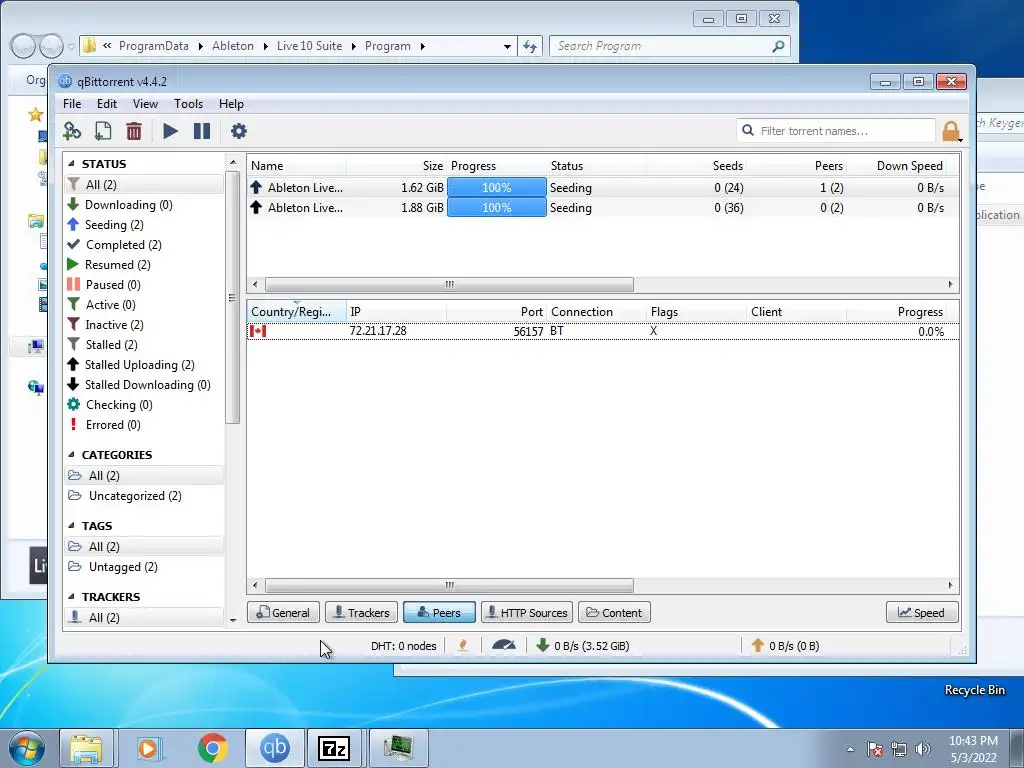
Task: Select All (2) under STATUS
Action: click(x=144, y=185)
